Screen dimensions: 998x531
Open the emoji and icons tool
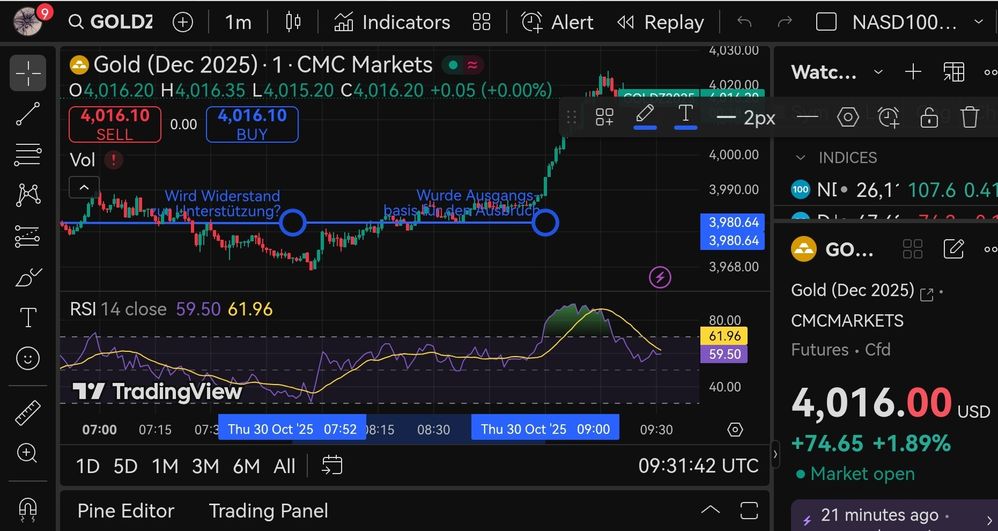(27, 359)
